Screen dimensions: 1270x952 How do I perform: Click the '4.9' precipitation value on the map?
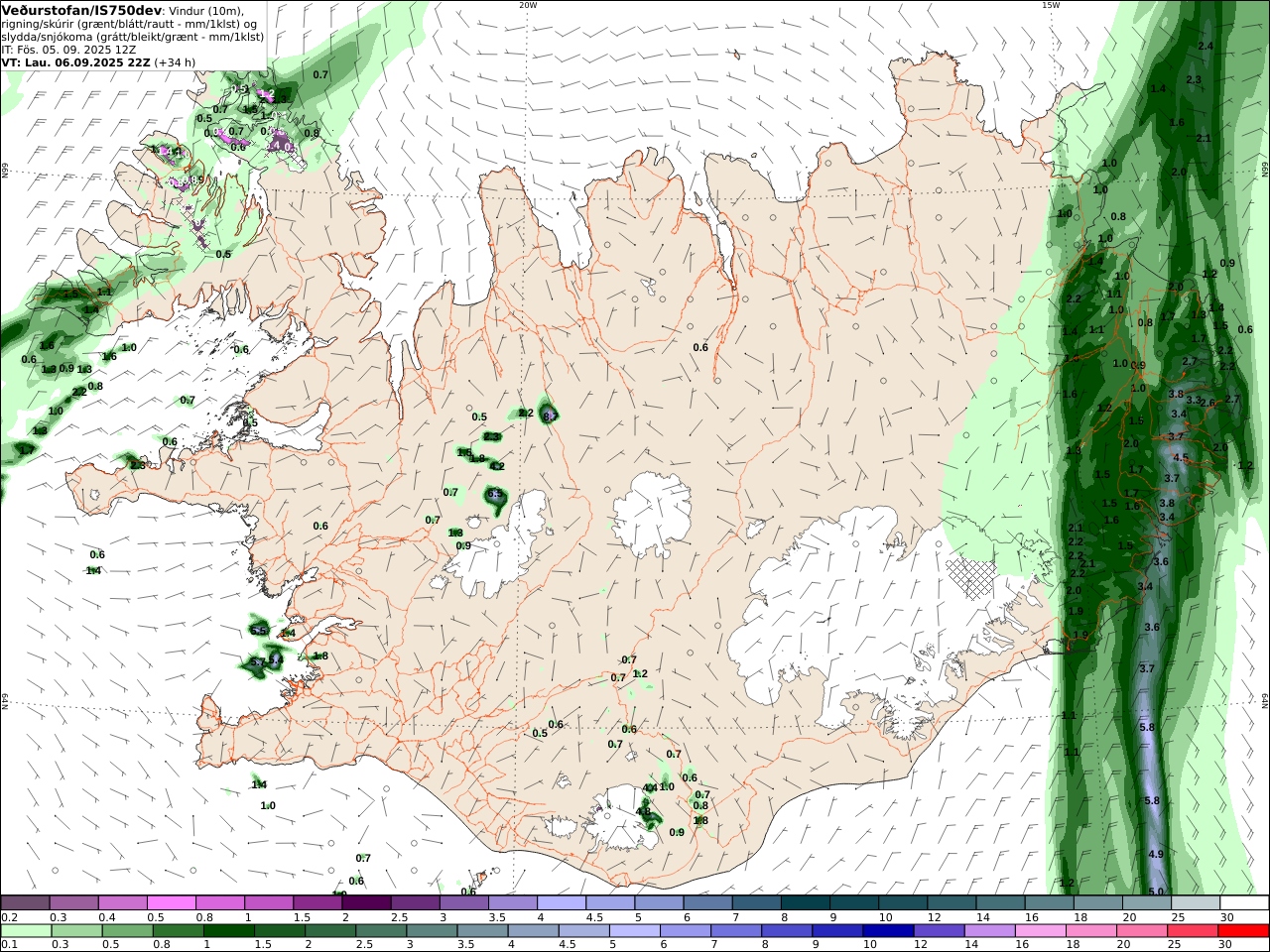pyautogui.click(x=1156, y=854)
